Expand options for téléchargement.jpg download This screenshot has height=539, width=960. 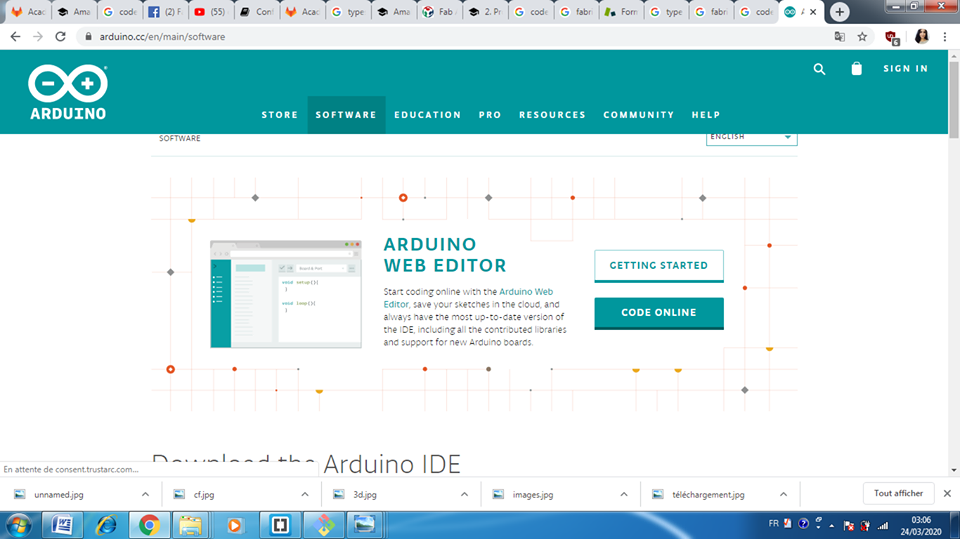(x=784, y=494)
